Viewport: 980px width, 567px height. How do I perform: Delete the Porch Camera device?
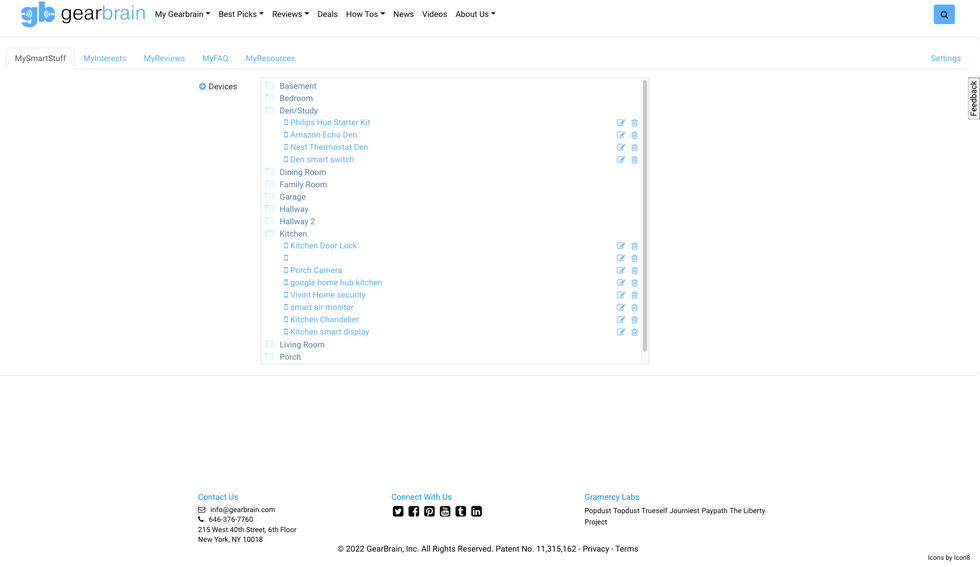click(634, 271)
